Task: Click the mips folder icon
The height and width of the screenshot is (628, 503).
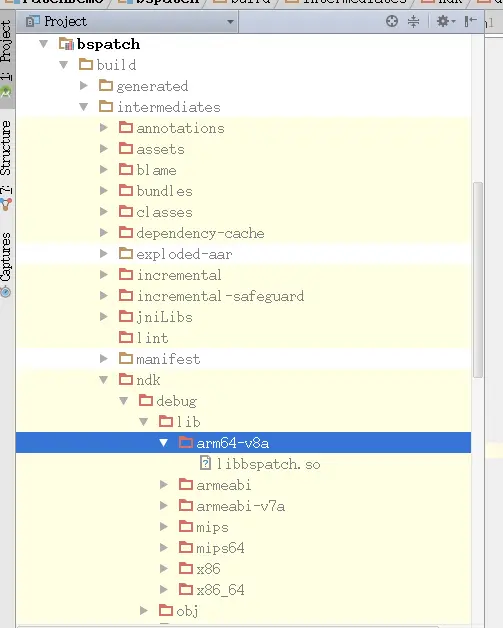Action: tap(186, 526)
